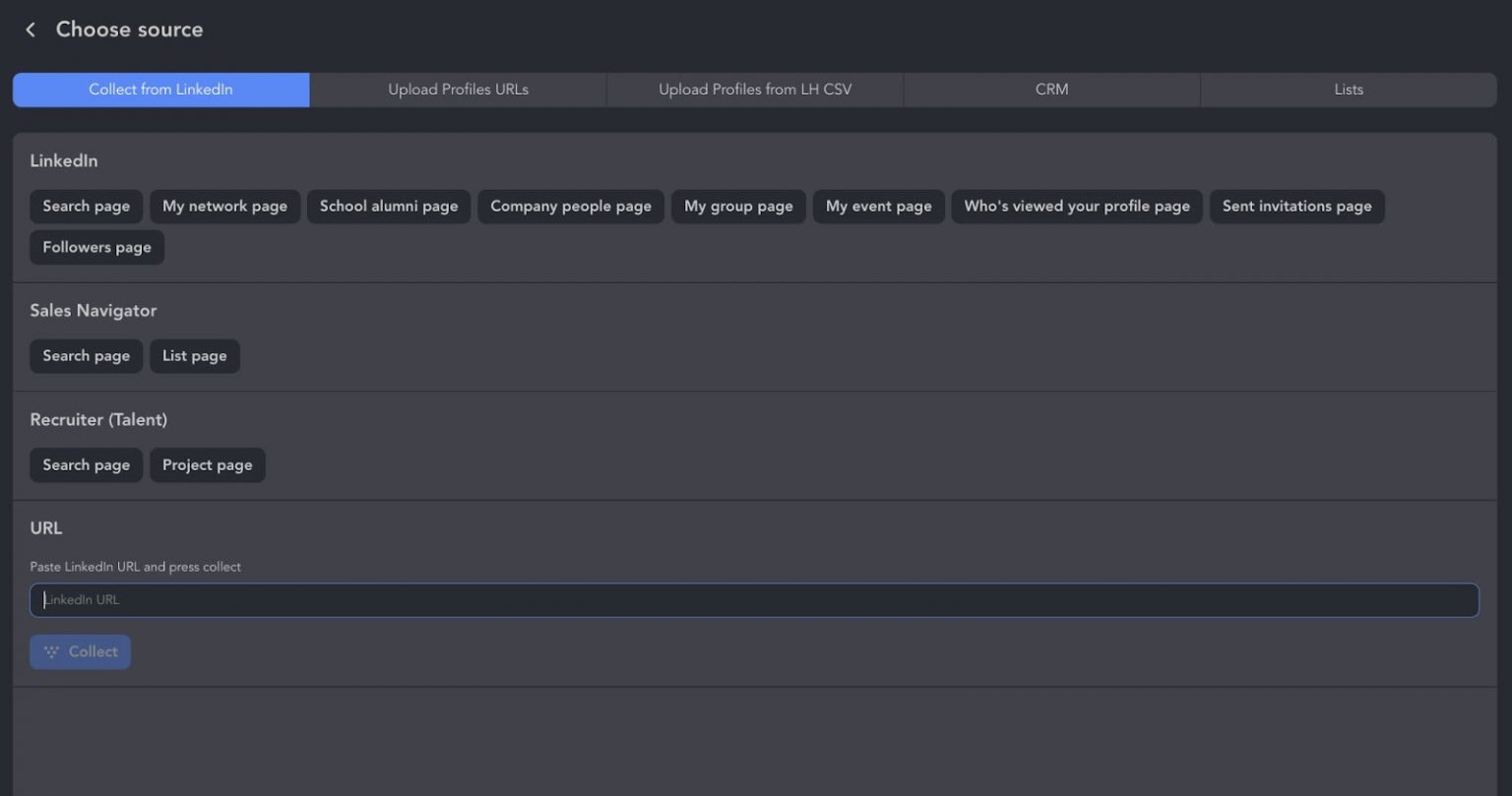Click Followers page button
Viewport: 1512px width, 796px height.
[96, 248]
